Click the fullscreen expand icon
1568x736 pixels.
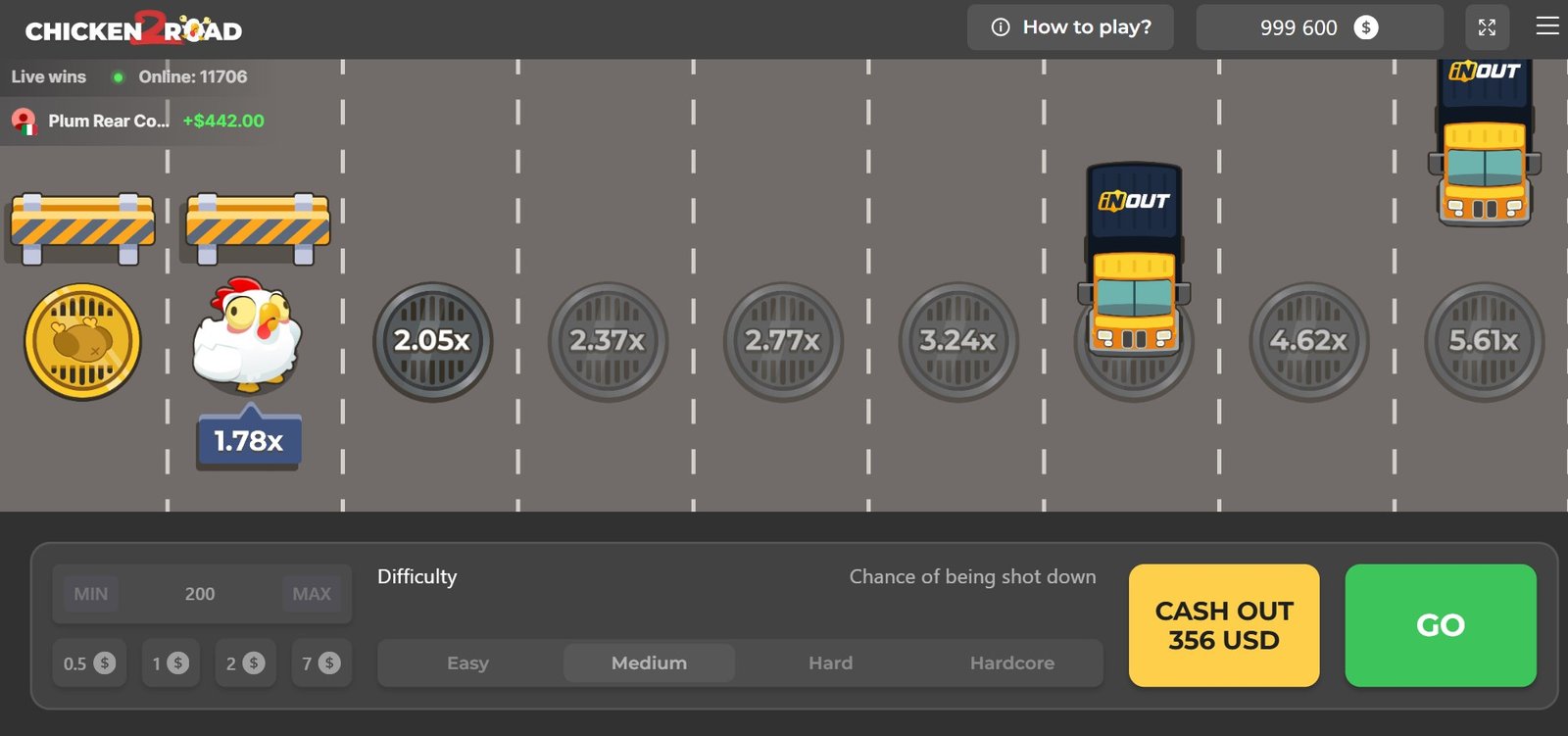(1487, 27)
